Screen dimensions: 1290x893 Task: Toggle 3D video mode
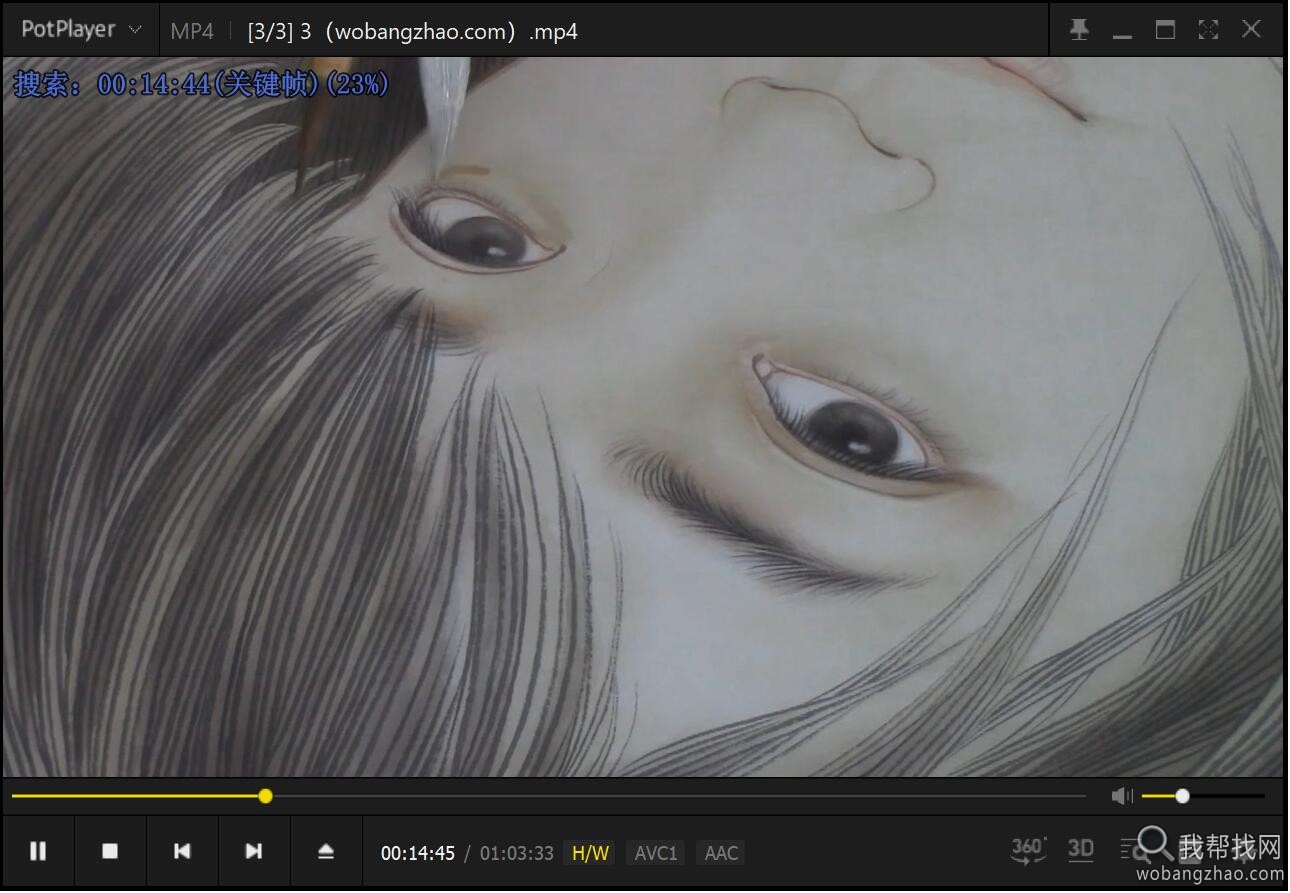pyautogui.click(x=1081, y=850)
